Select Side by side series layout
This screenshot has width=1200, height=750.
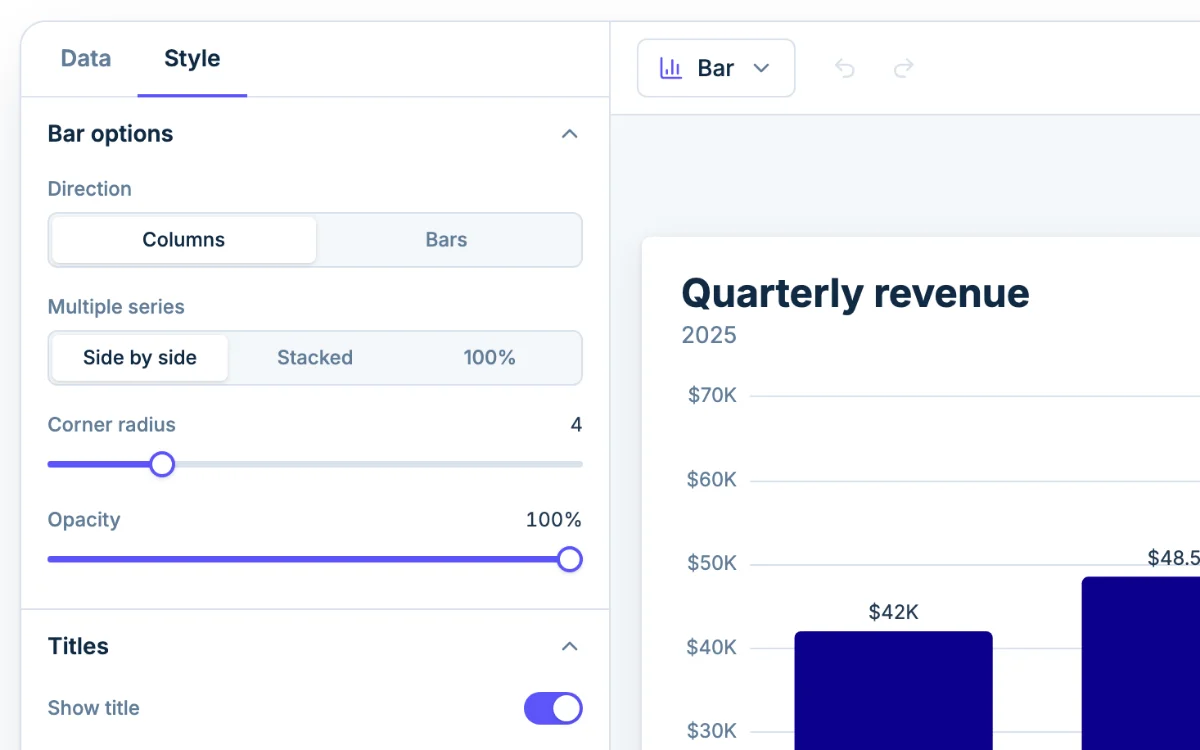[x=140, y=358]
